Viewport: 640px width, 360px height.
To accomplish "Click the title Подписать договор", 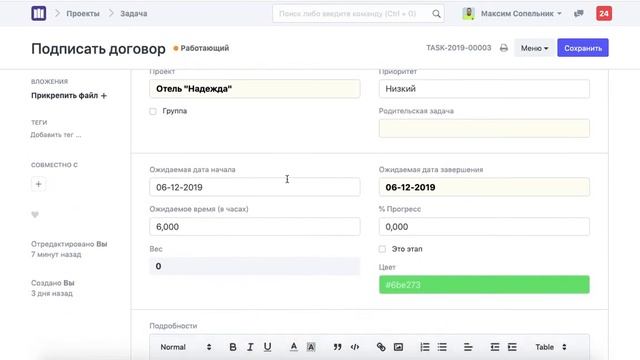I will [98, 49].
